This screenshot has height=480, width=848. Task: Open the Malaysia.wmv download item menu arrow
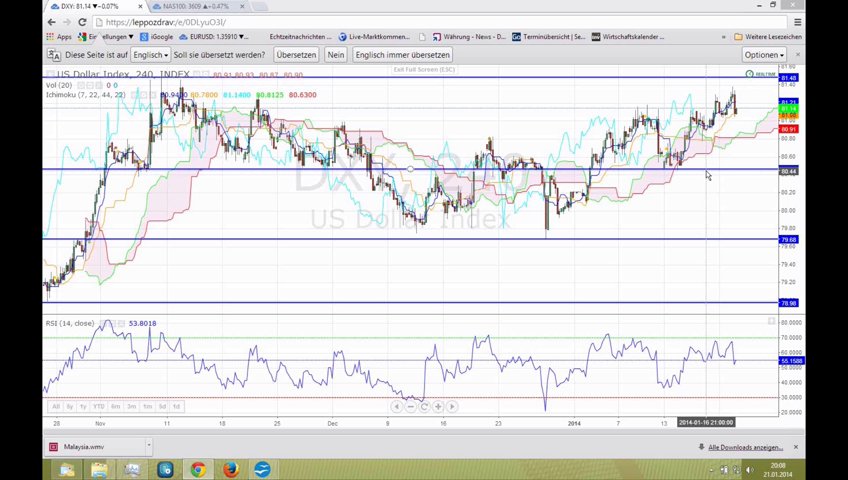148,447
